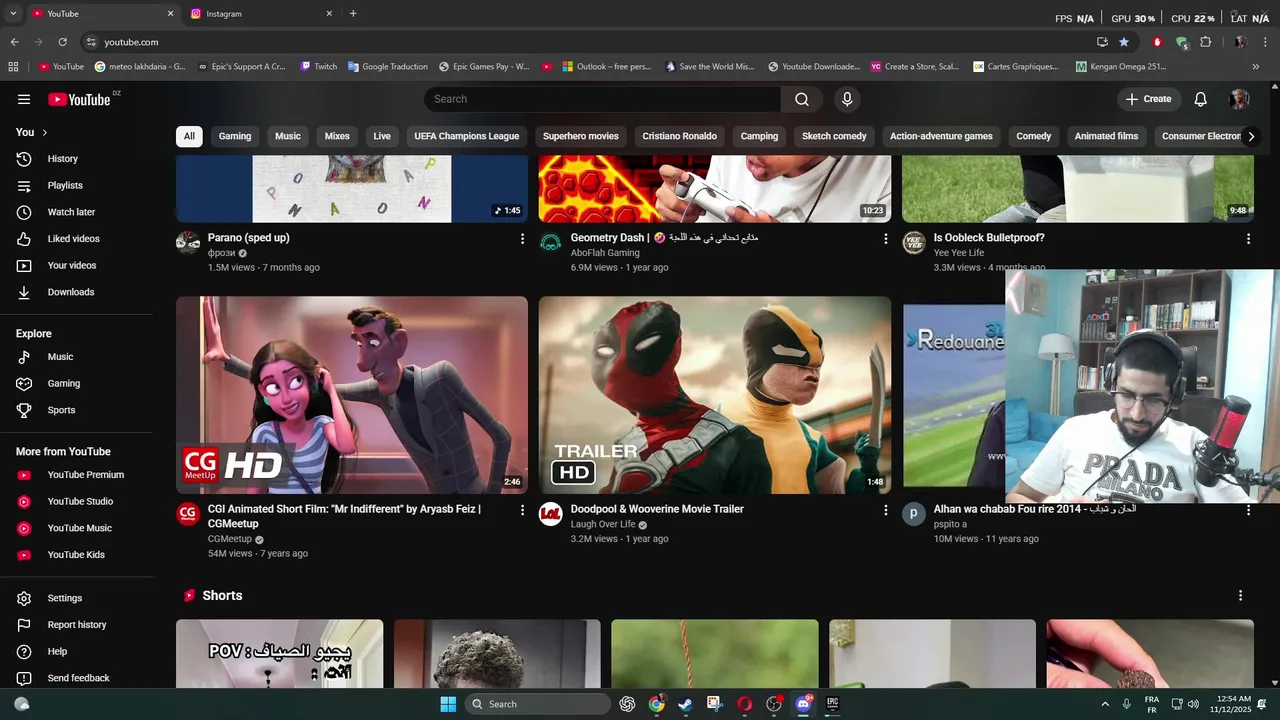This screenshot has height=720, width=1280.
Task: Open options menu for Doodpool & Wooverine trailer
Action: coord(885,510)
